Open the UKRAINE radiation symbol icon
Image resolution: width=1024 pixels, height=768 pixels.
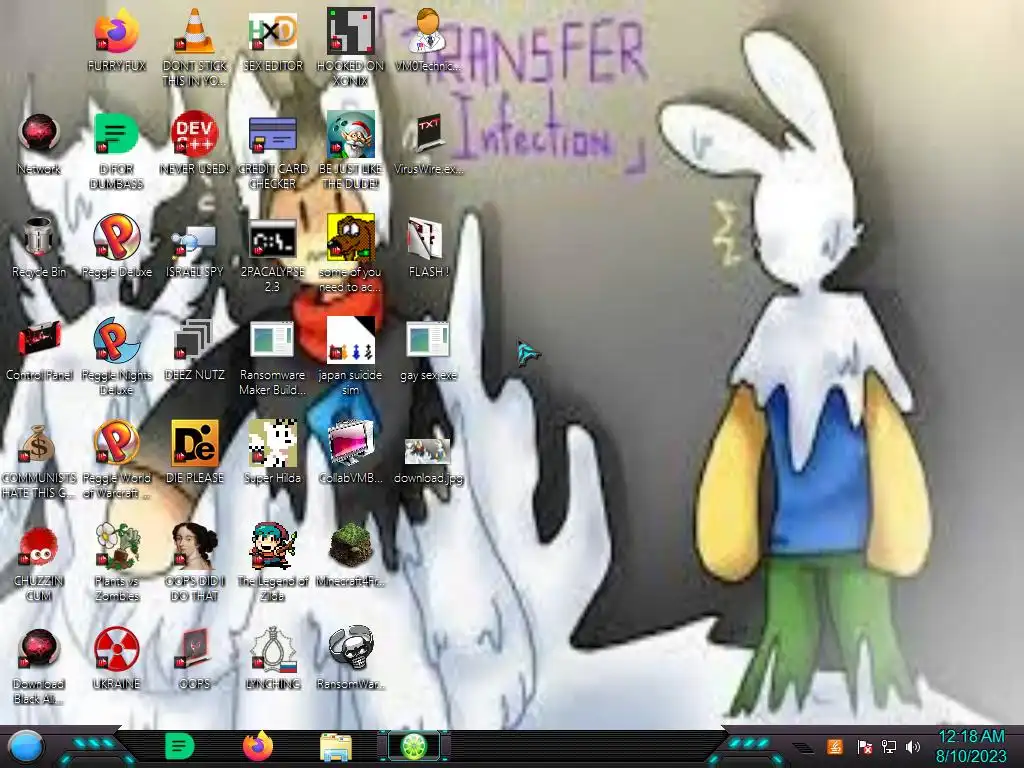116,649
